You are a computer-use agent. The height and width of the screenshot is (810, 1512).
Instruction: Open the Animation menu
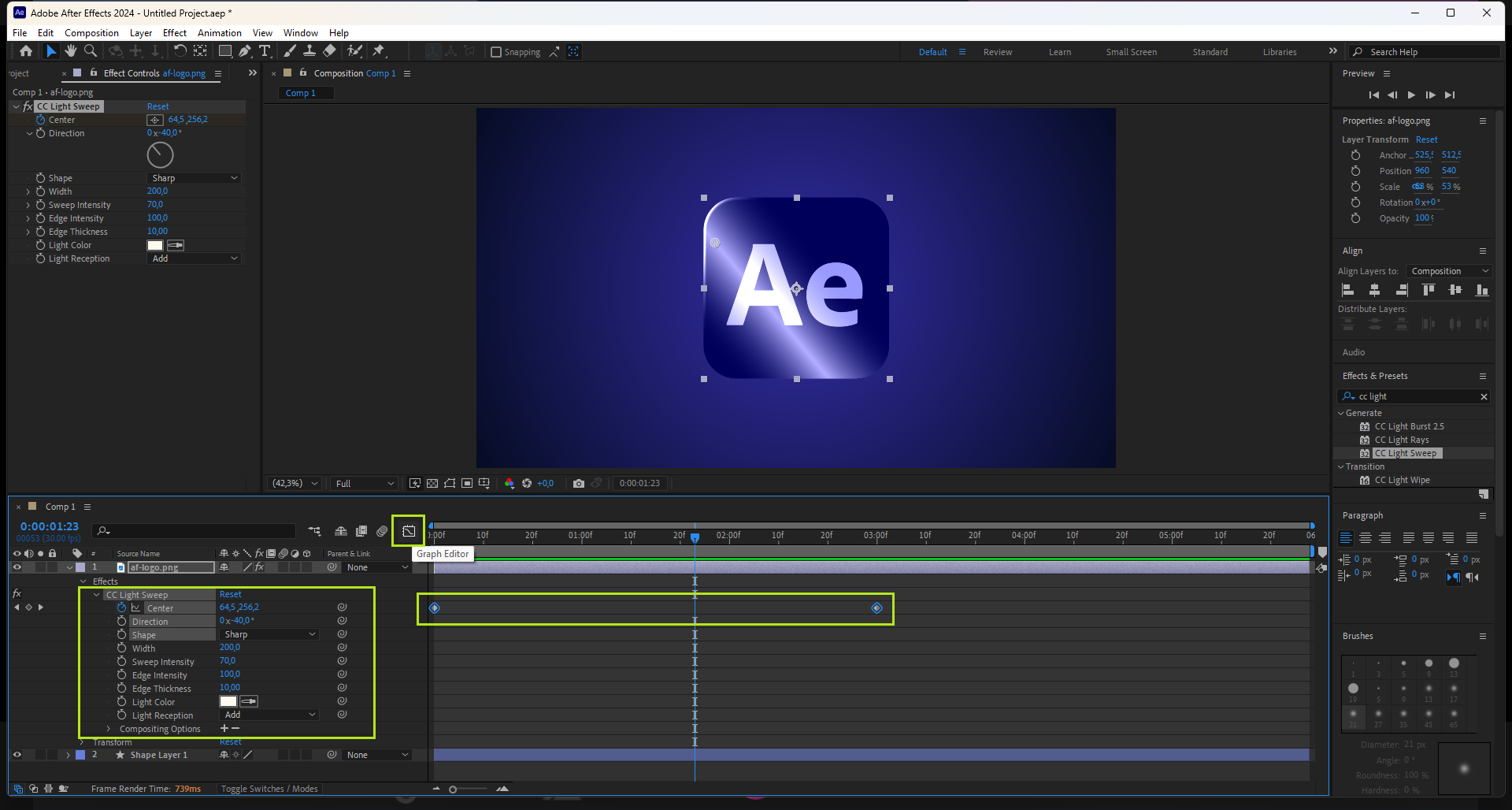pyautogui.click(x=219, y=33)
